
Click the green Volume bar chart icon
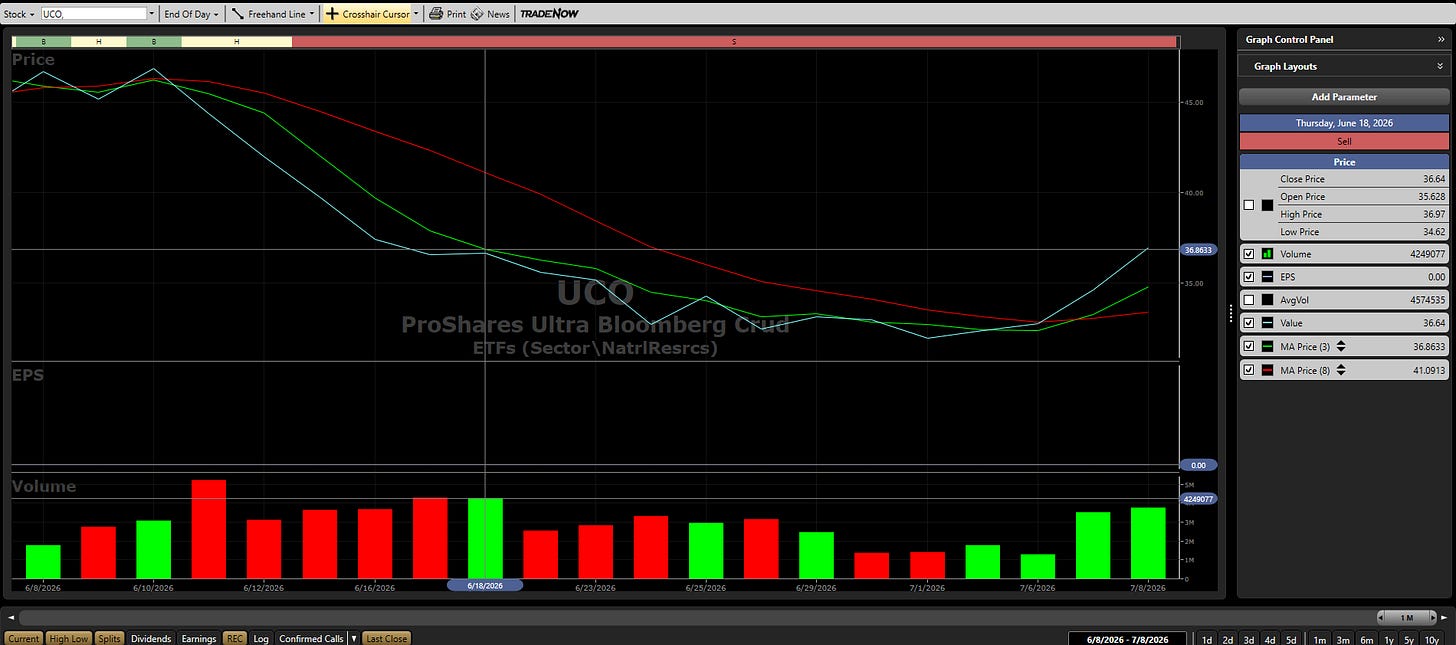[1267, 254]
